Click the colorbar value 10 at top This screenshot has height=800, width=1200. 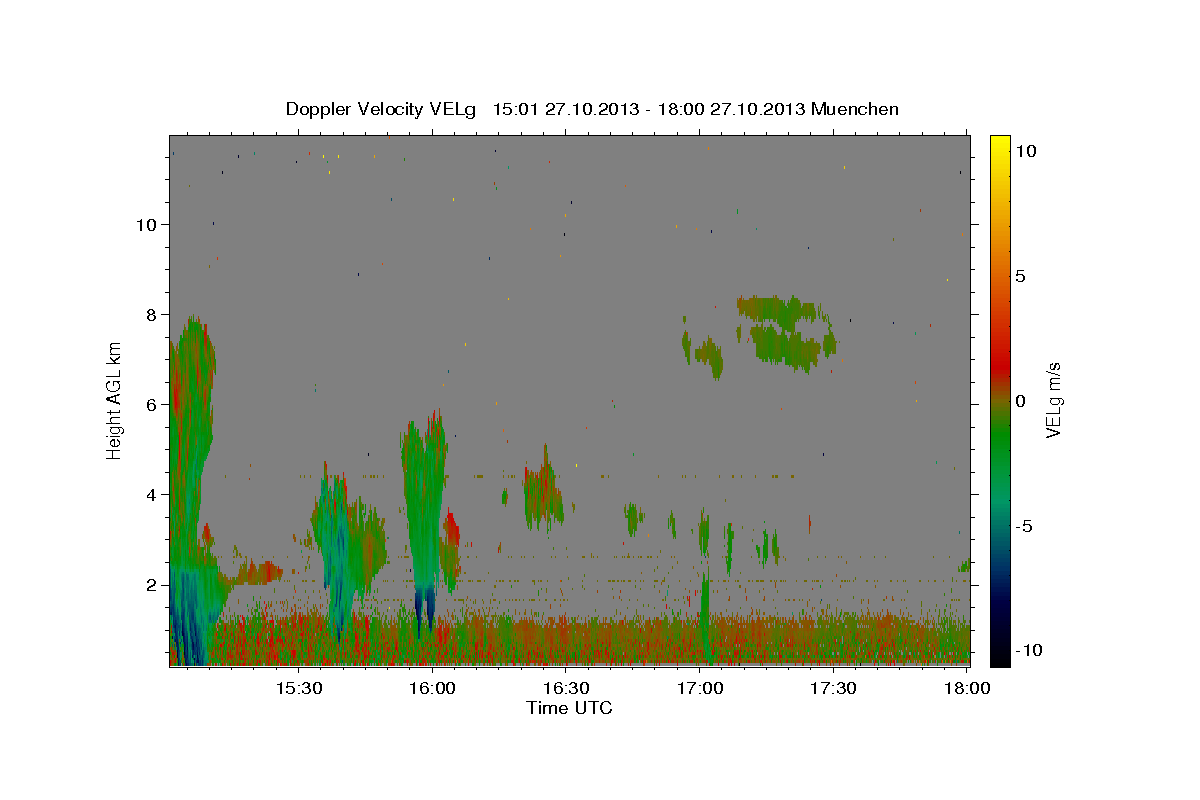tap(1026, 151)
